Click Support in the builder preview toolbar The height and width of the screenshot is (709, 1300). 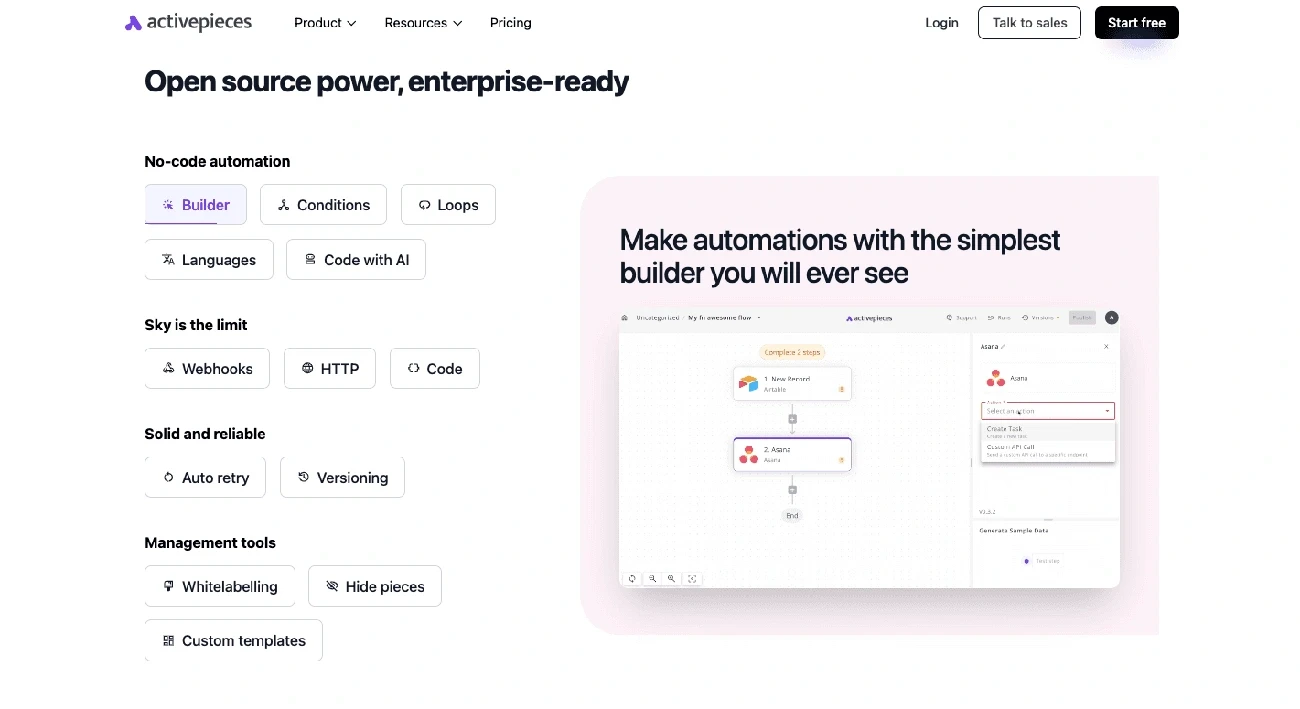tap(961, 318)
